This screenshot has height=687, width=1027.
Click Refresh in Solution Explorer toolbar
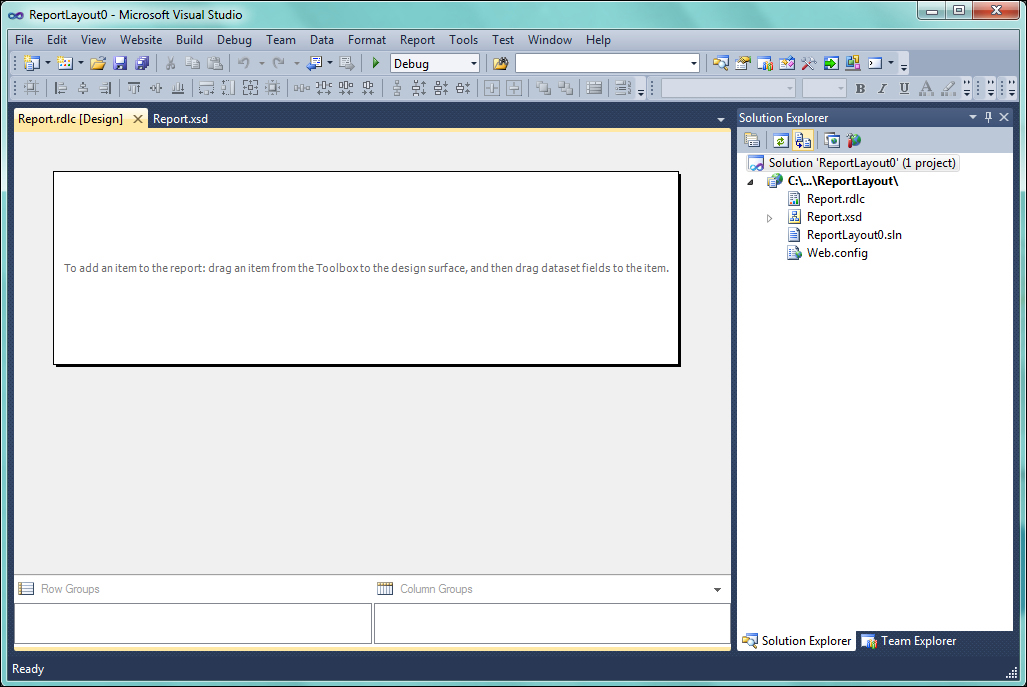tap(780, 140)
